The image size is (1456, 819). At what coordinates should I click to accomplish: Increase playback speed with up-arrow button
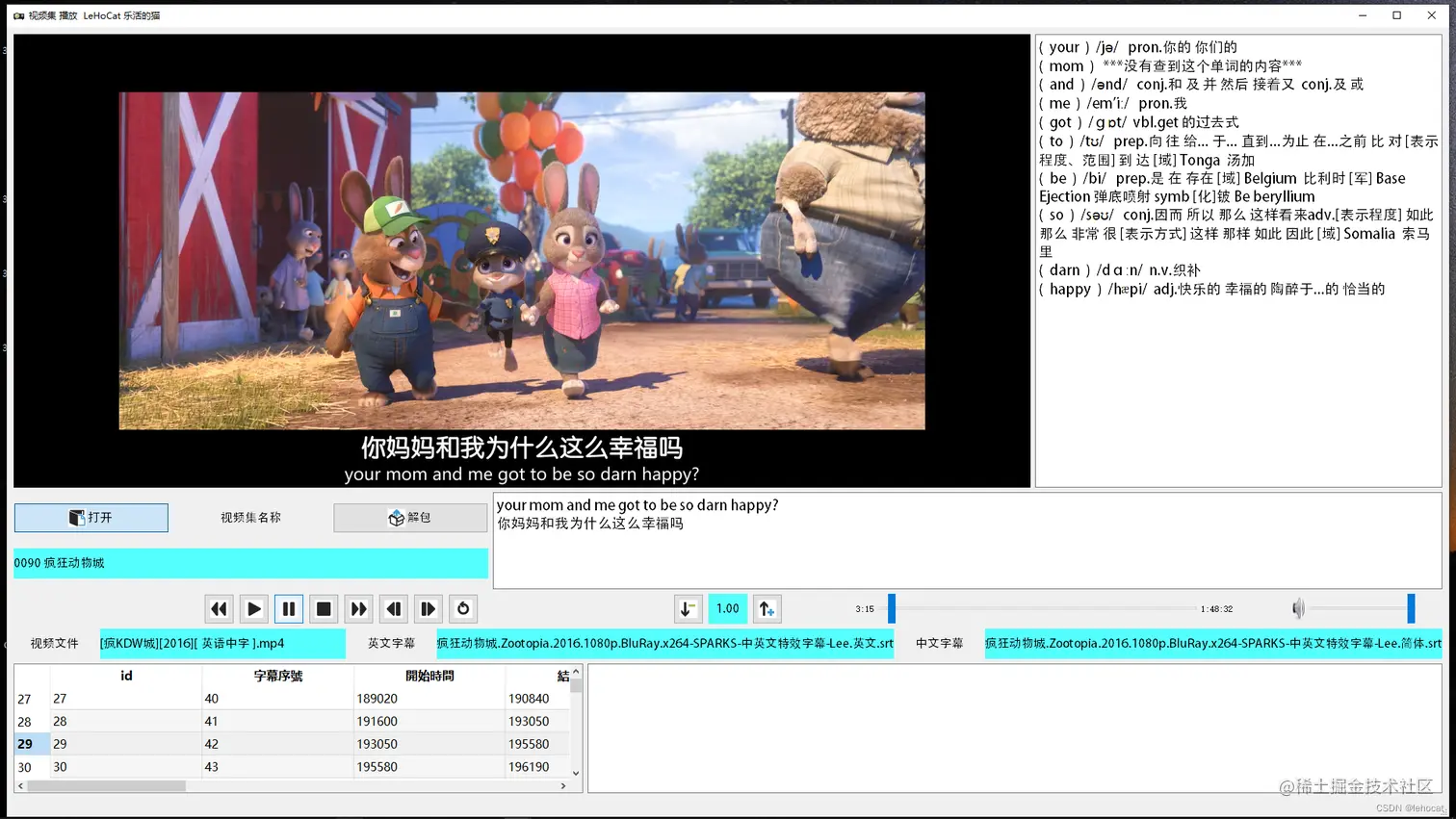point(767,608)
